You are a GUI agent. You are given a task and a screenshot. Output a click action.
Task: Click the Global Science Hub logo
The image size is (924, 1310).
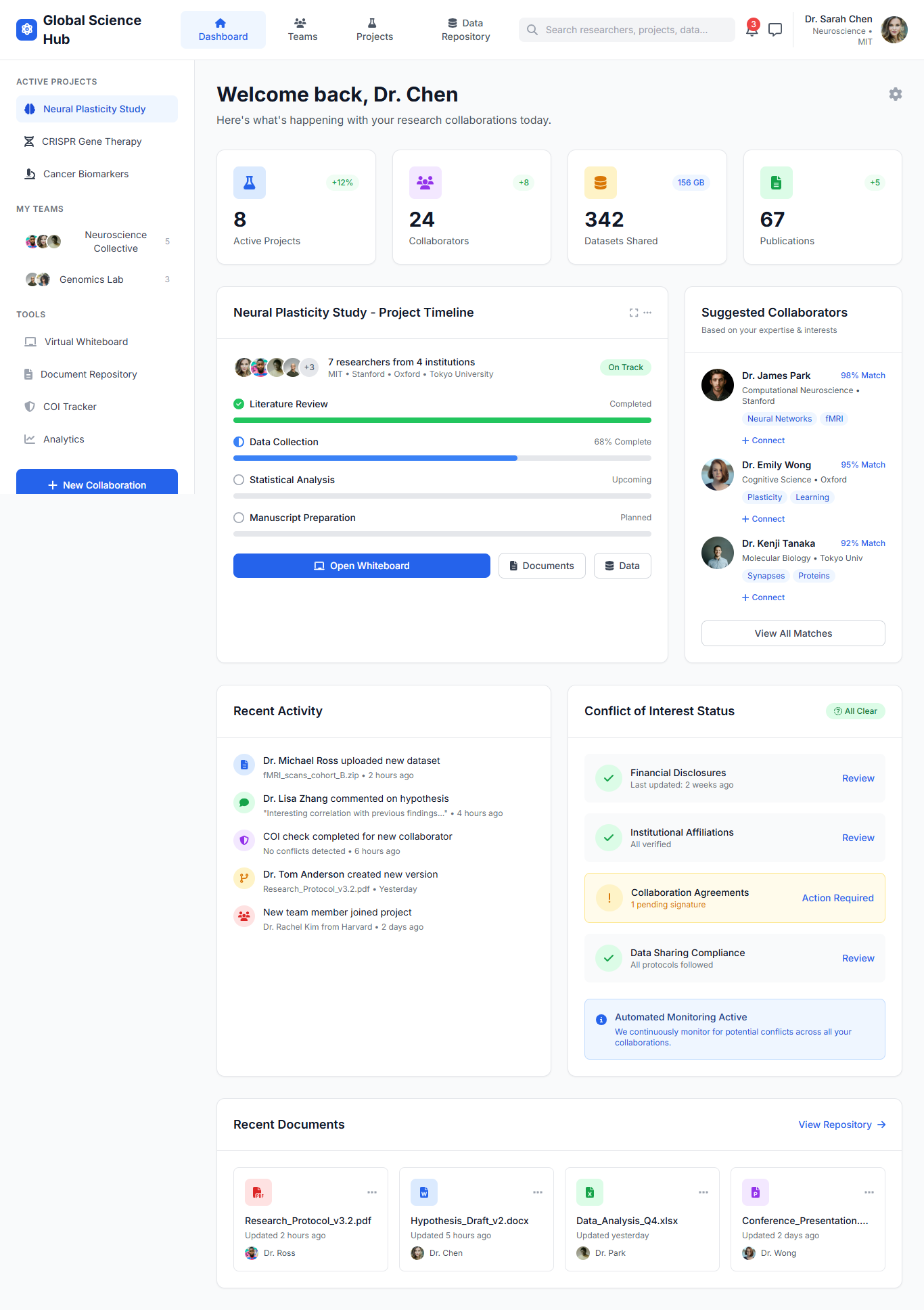pos(27,30)
